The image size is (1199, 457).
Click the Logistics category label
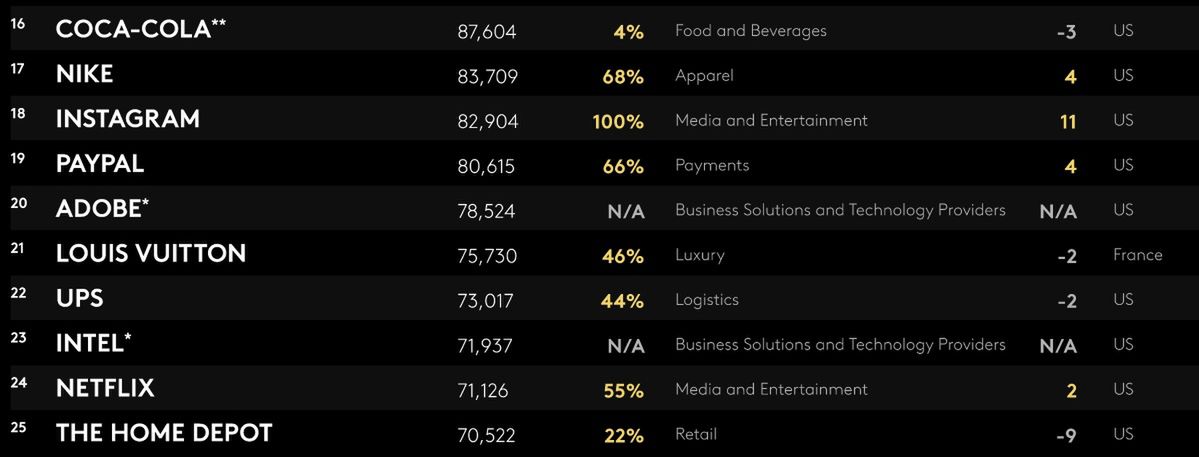click(706, 299)
